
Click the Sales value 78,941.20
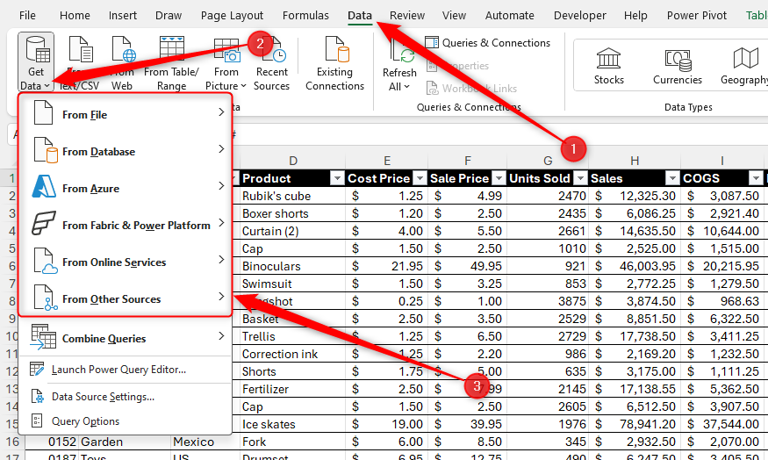634,424
